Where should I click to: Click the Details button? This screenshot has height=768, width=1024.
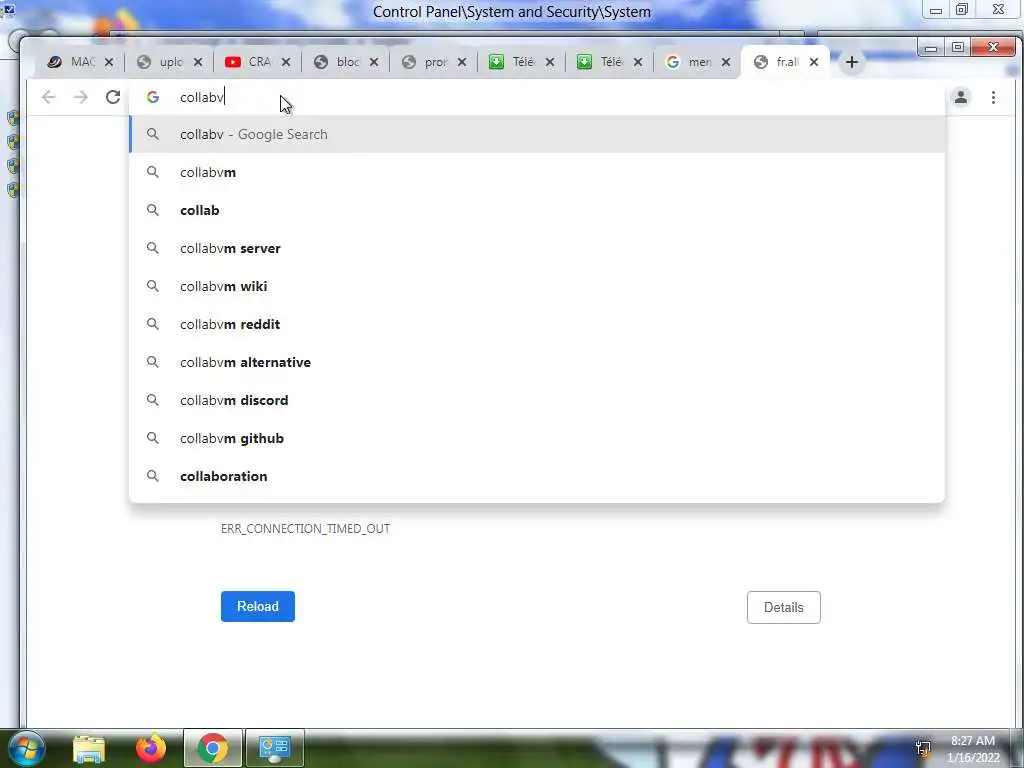(x=784, y=607)
